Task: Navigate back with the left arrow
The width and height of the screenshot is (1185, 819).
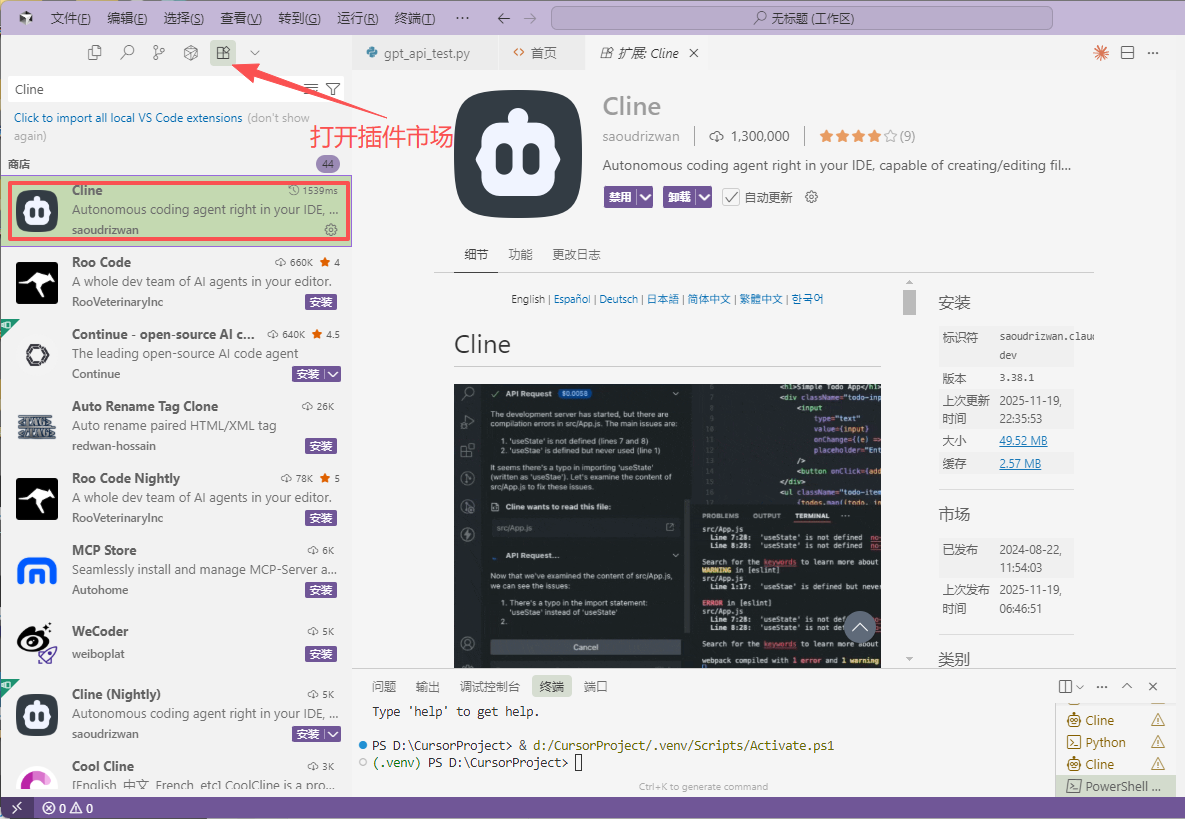Action: point(503,18)
